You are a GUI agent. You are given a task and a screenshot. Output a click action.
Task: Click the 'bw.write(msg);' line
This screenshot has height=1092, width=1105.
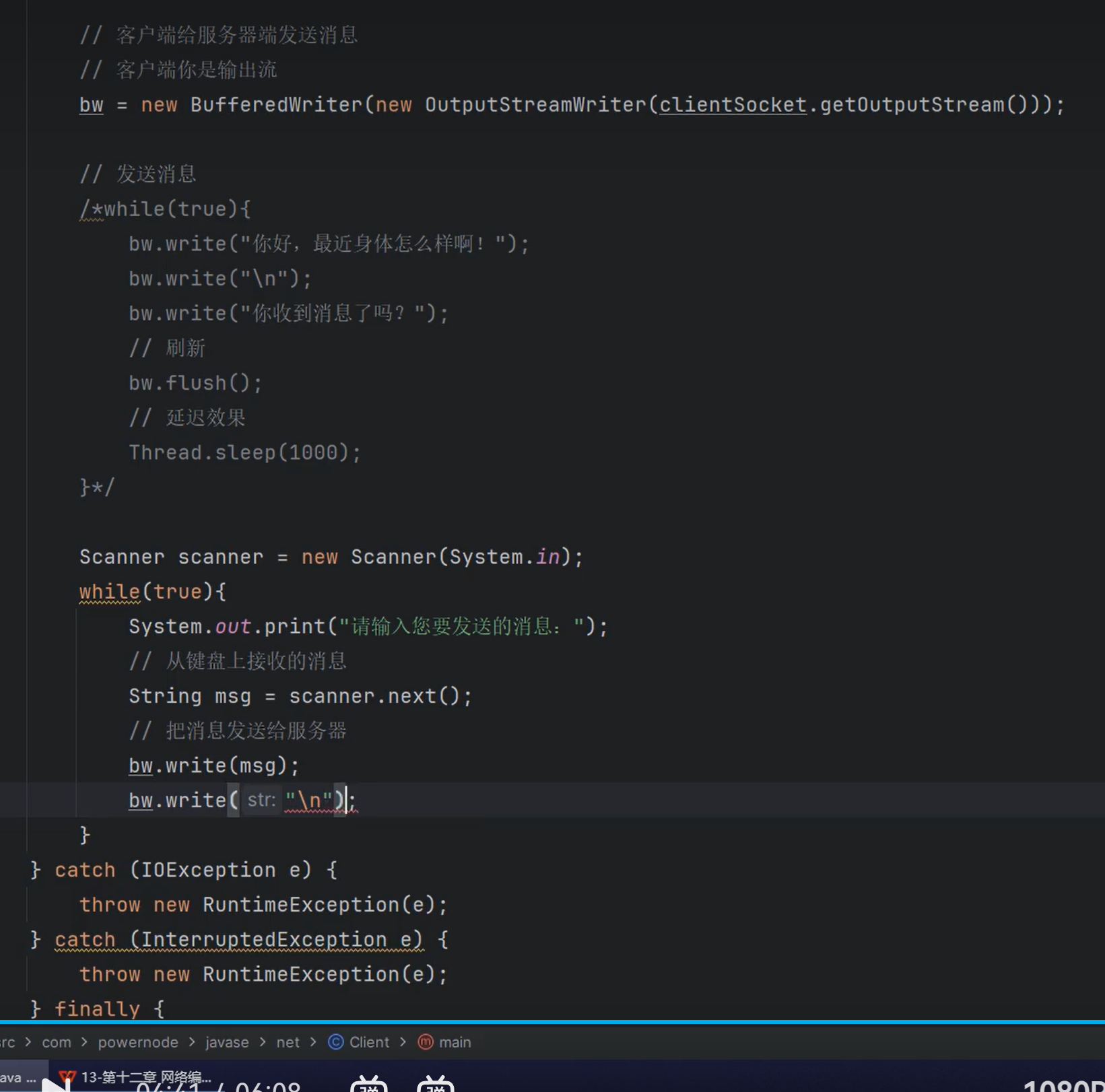214,766
